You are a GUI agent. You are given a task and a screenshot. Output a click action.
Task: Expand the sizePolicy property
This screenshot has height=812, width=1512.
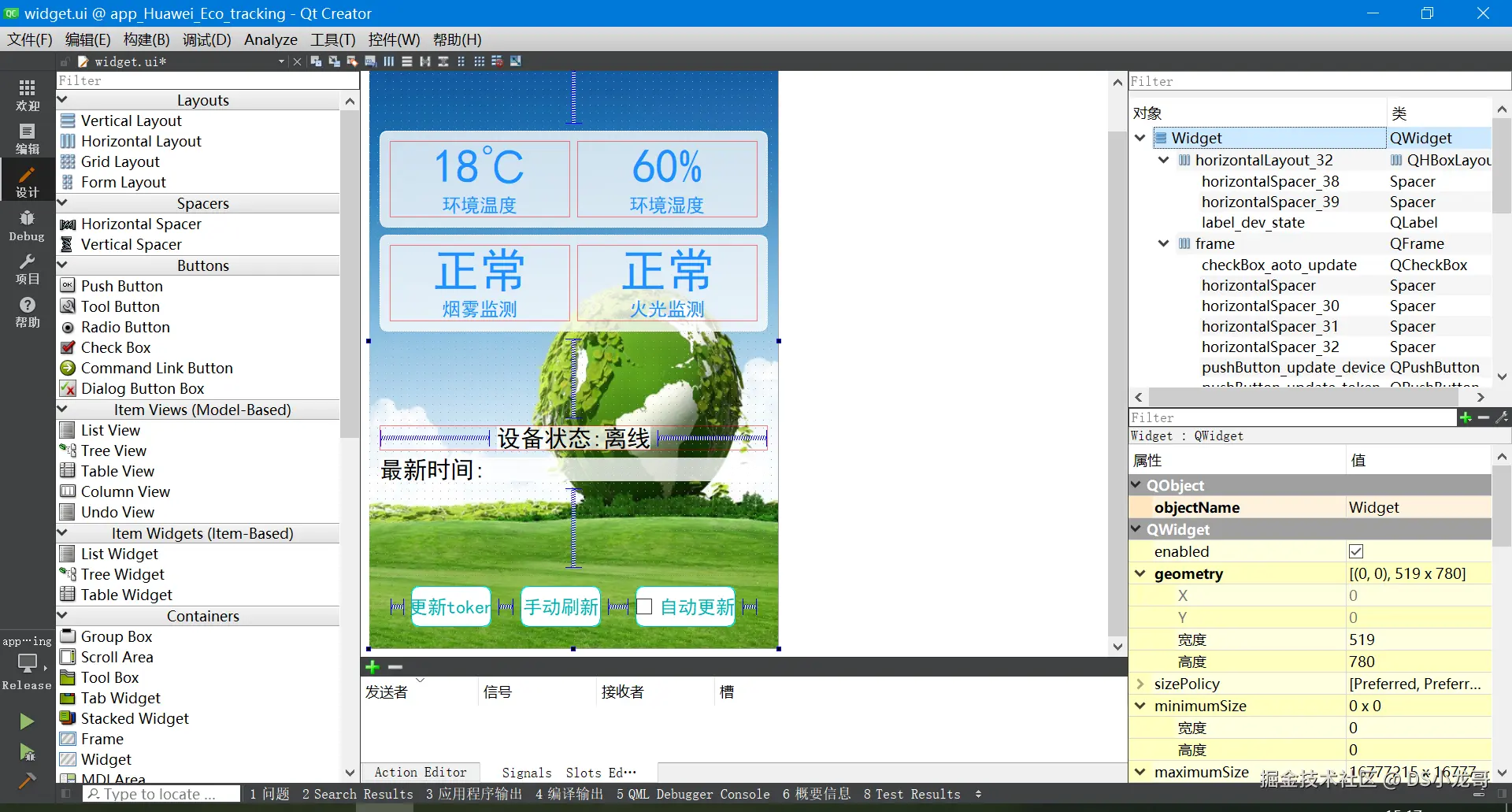point(1140,684)
